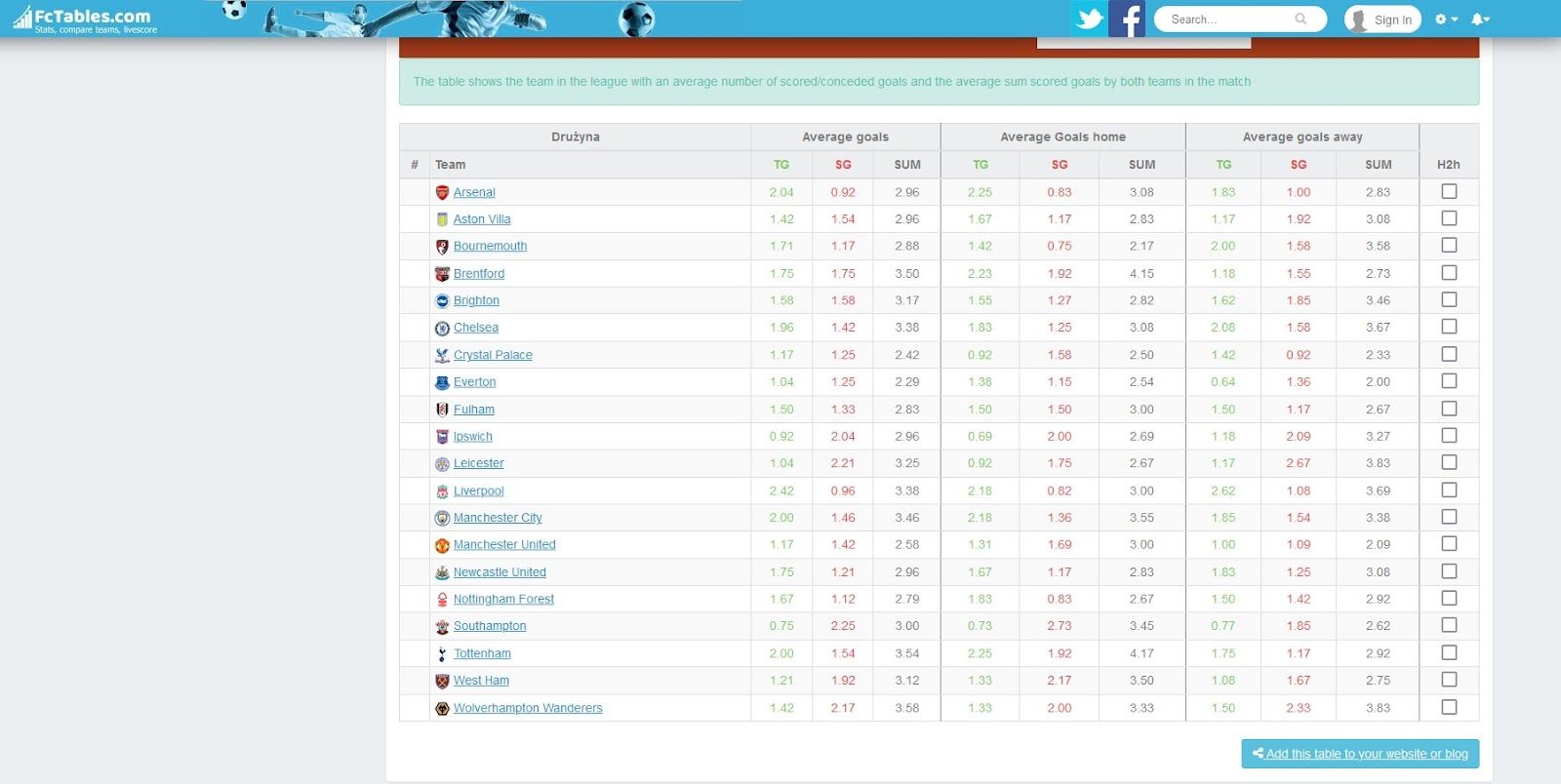Click the Leicester club crest
Viewport: 1561px width, 784px height.
pos(442,464)
